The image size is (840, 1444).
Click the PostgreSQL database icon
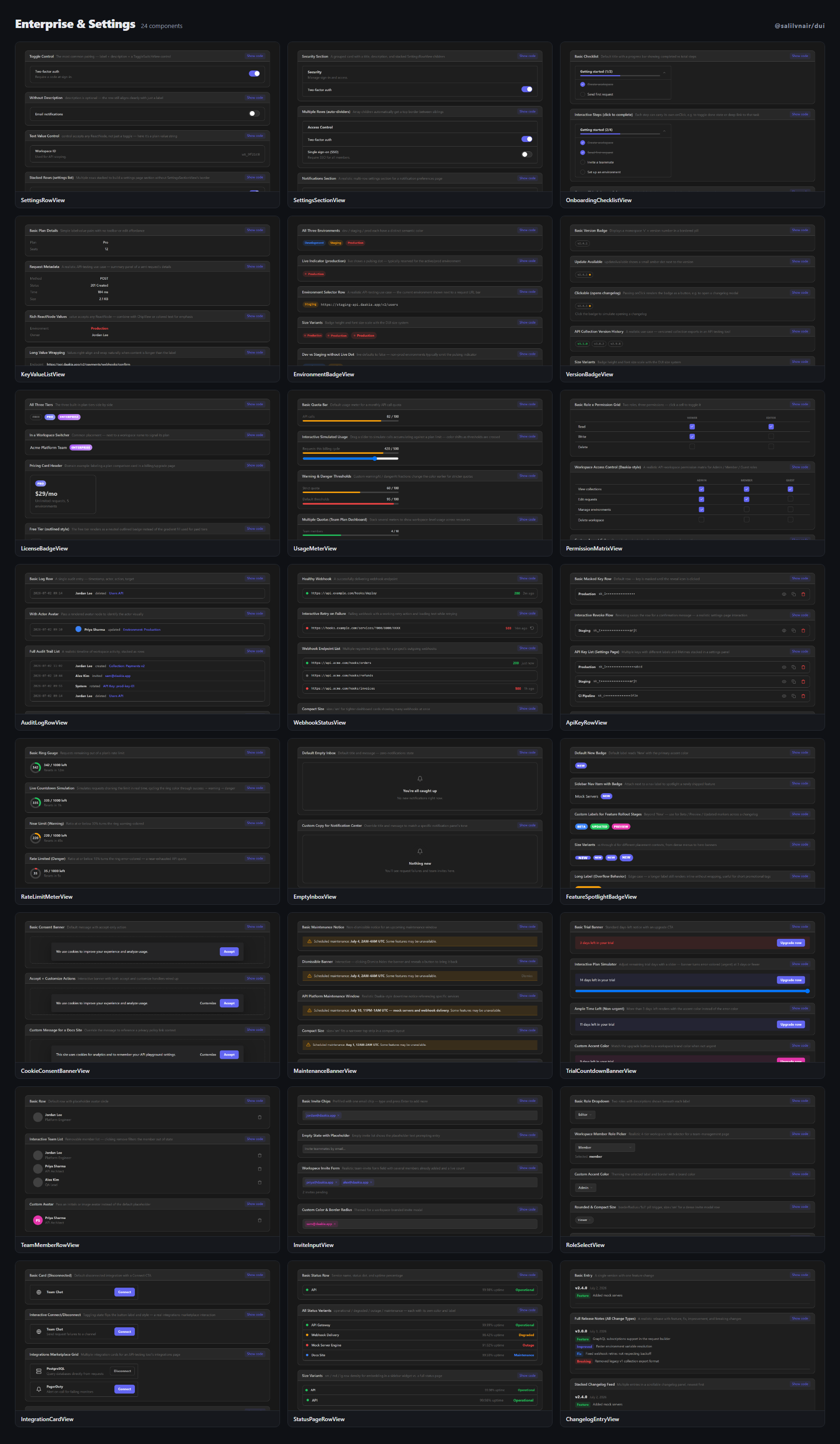click(x=39, y=1371)
